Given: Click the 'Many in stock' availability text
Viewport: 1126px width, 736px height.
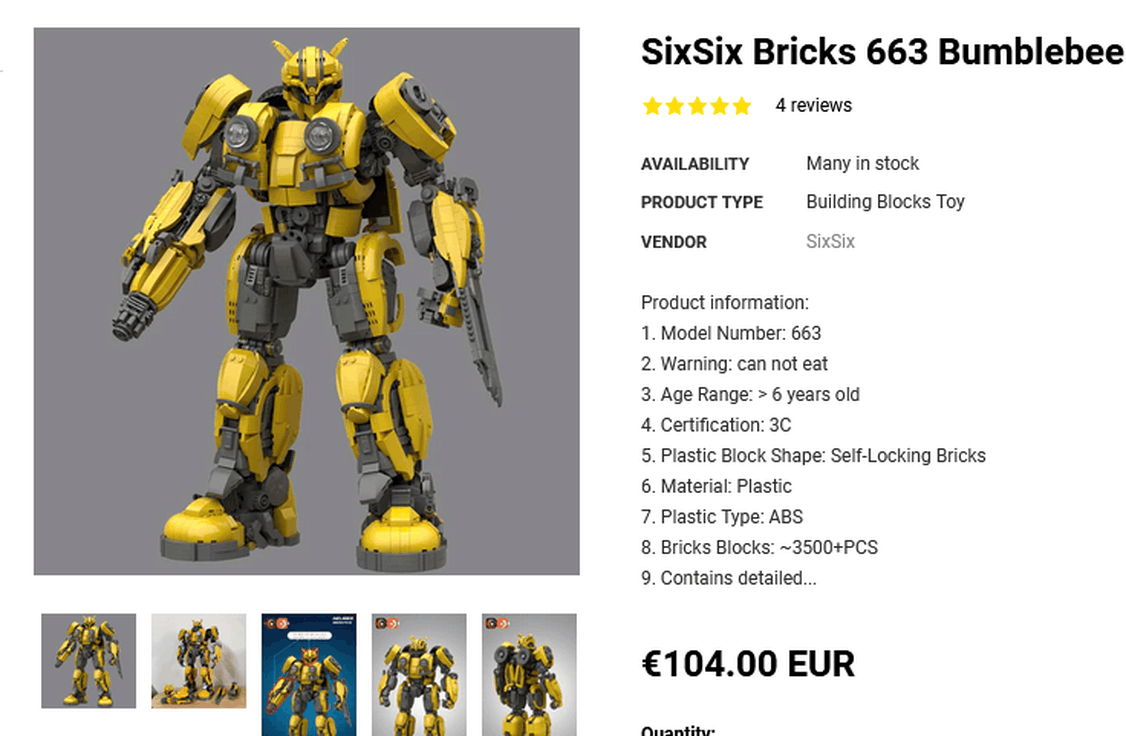Looking at the screenshot, I should [862, 163].
